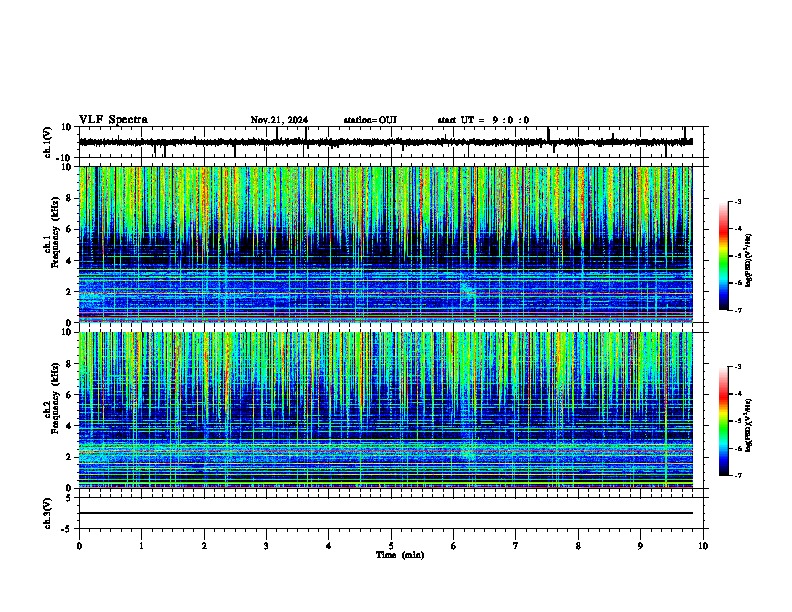
Task: Click the ch.1 waveform trace panel
Action: (x=391, y=142)
